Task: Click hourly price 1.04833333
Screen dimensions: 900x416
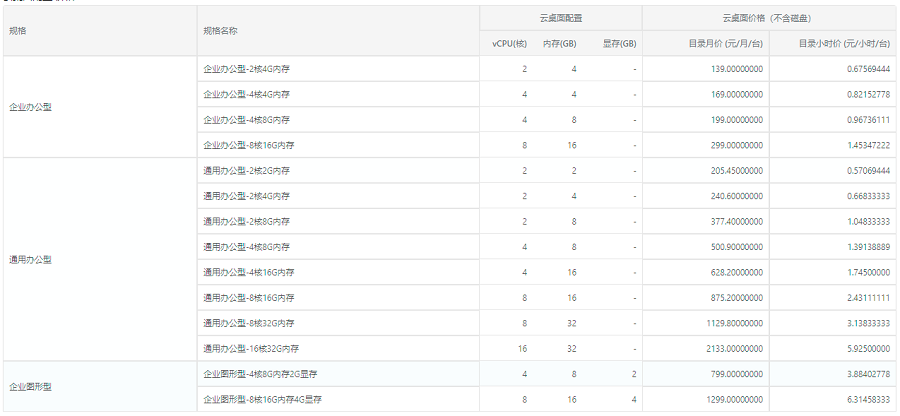Action: tap(868, 221)
